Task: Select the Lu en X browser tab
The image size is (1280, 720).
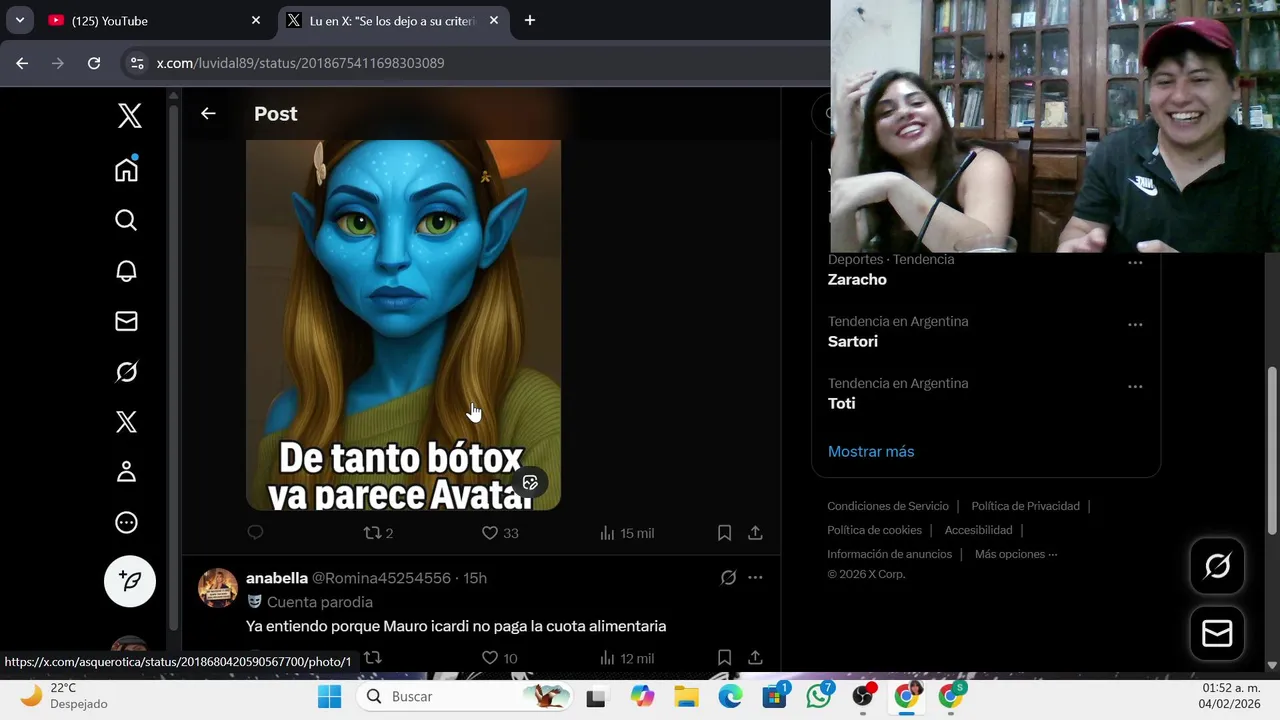Action: pyautogui.click(x=393, y=20)
